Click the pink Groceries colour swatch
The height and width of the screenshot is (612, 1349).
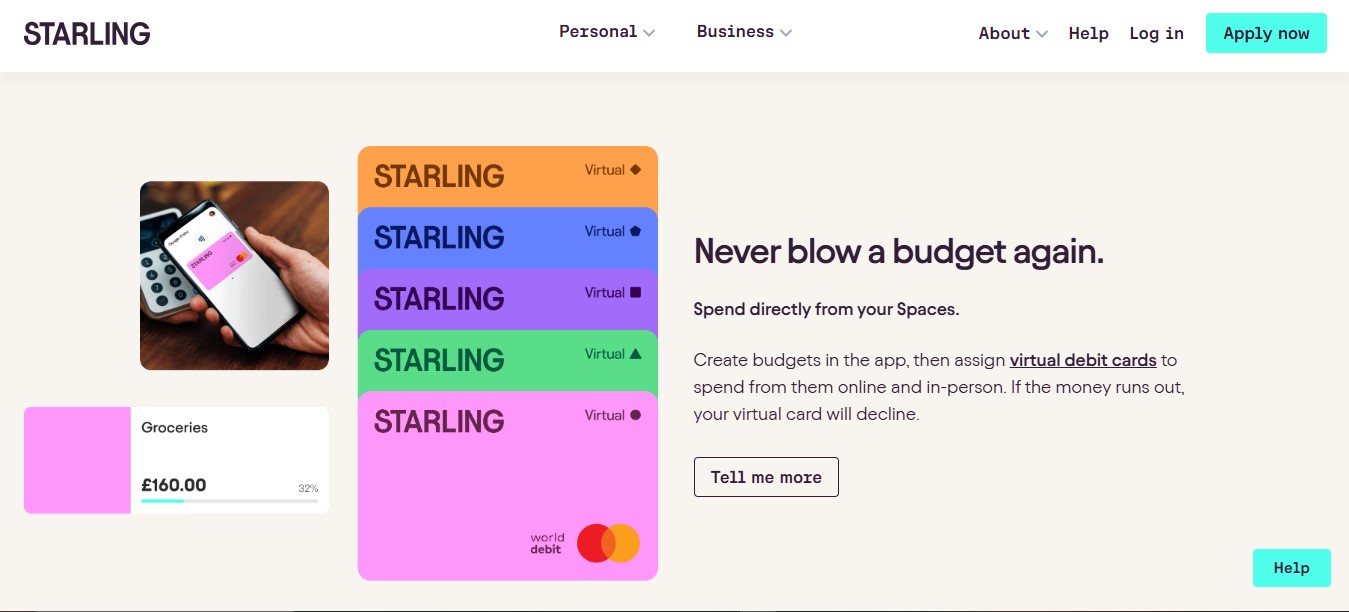click(77, 460)
